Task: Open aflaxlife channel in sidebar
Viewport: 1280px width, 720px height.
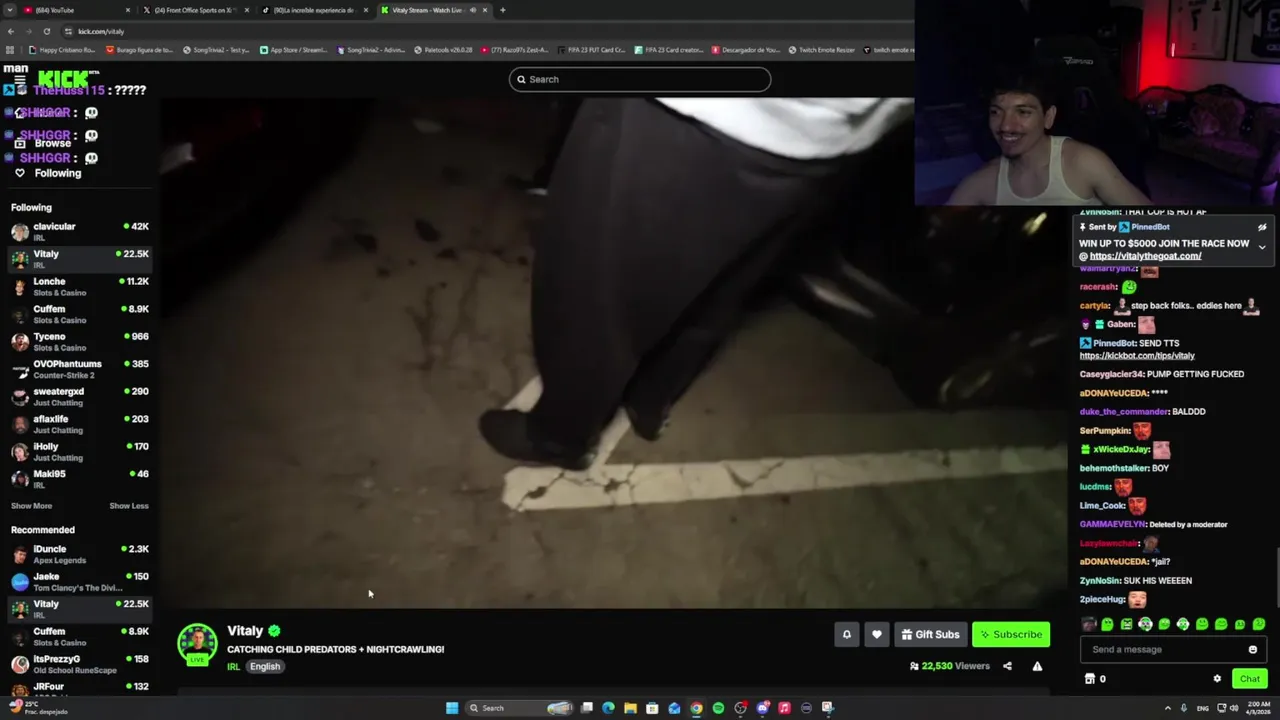Action: pyautogui.click(x=80, y=424)
